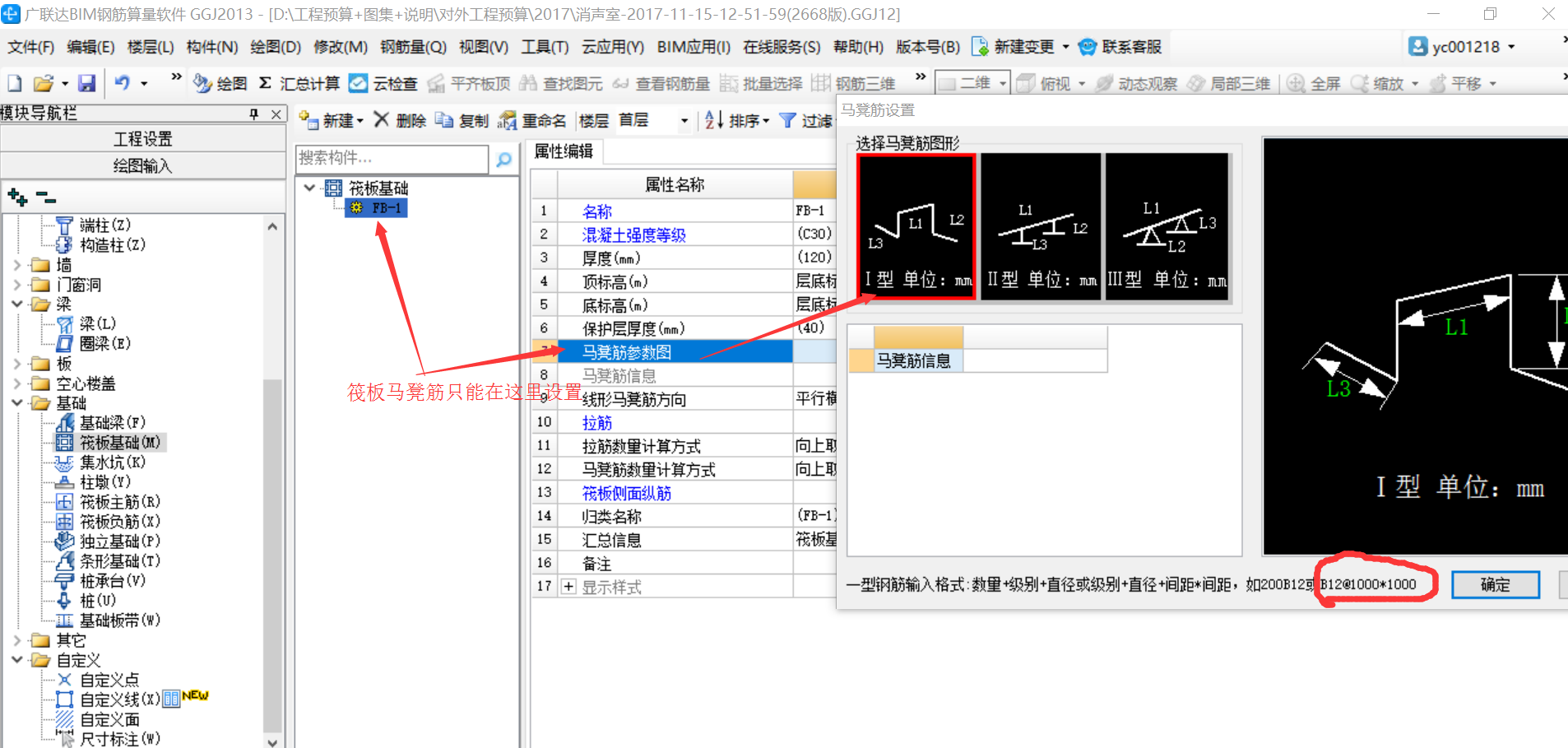Screen dimensions: 1568x748
Task: Open 钢筋三维 rebar 3D view
Action: tap(853, 83)
